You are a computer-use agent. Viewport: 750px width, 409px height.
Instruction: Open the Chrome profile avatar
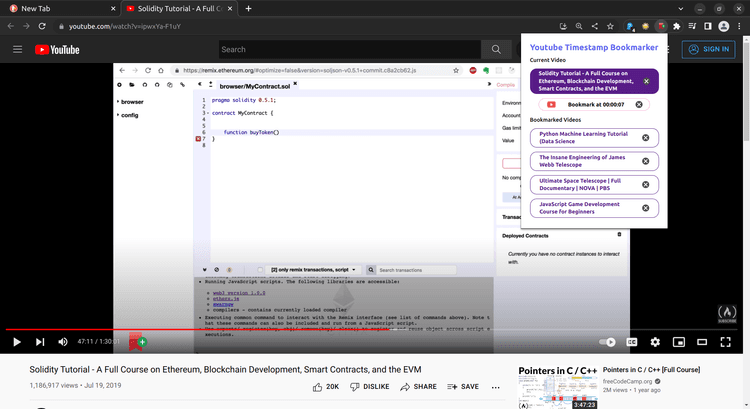[724, 26]
